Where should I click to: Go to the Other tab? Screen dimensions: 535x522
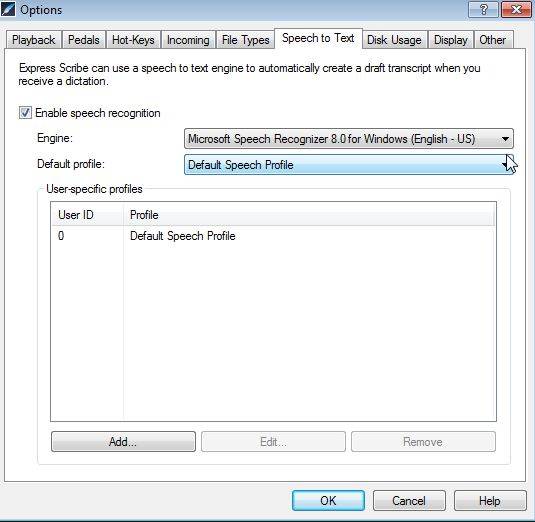[492, 40]
